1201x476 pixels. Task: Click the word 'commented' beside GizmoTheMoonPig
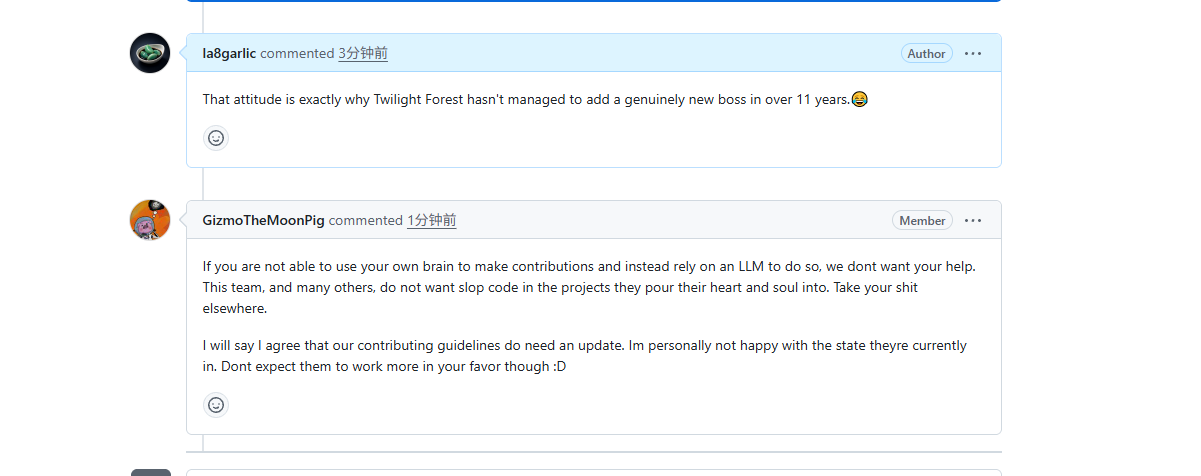(x=365, y=220)
